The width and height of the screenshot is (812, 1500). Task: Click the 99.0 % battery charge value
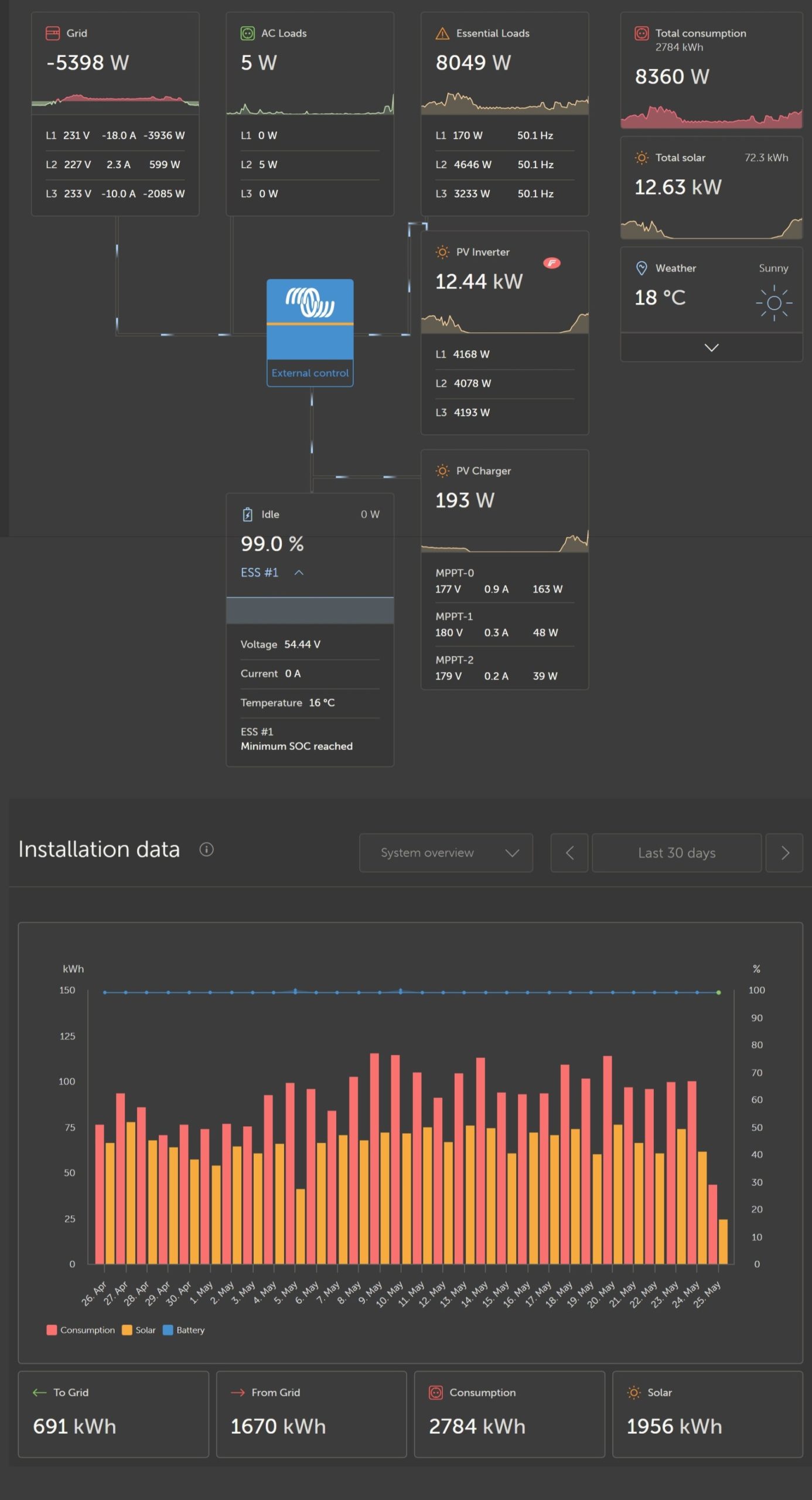[272, 544]
